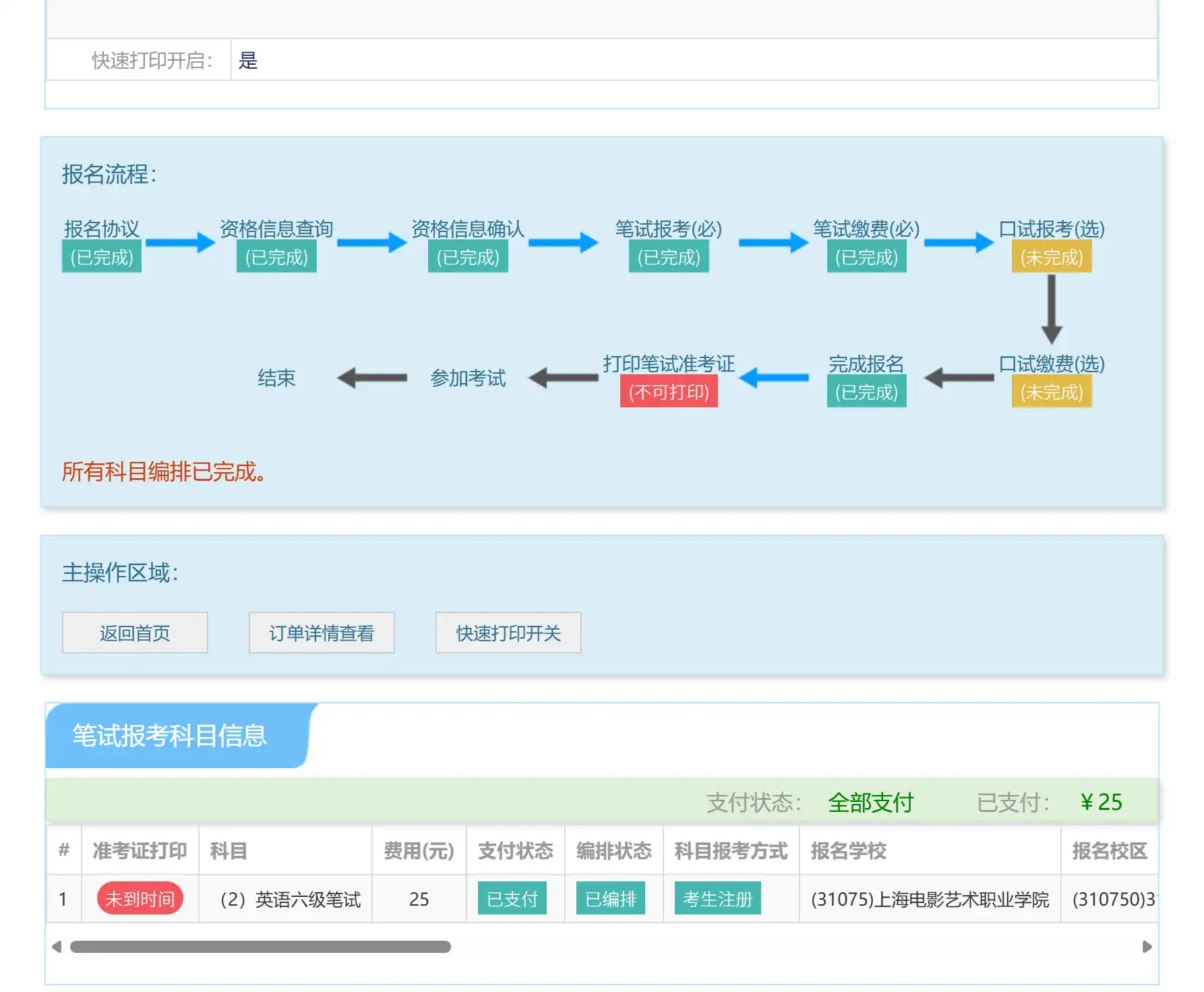Select the 已支付 status tag

512,898
